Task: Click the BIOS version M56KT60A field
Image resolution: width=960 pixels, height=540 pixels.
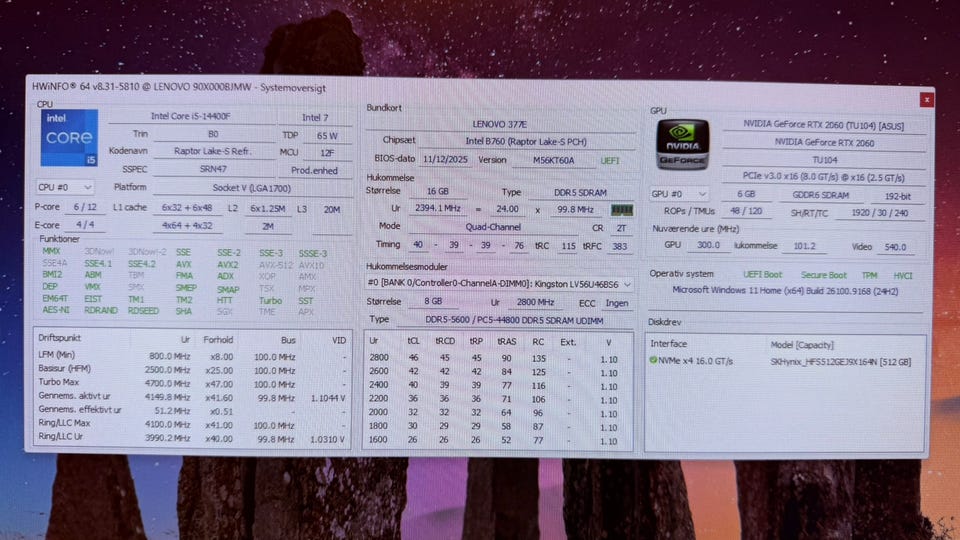Action: click(553, 160)
